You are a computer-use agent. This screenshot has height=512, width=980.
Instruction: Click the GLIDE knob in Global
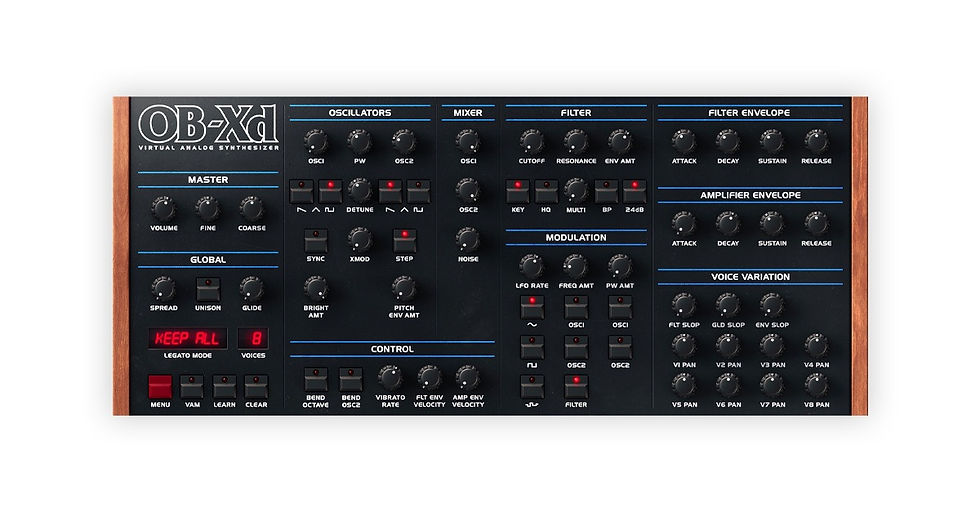coord(252,289)
